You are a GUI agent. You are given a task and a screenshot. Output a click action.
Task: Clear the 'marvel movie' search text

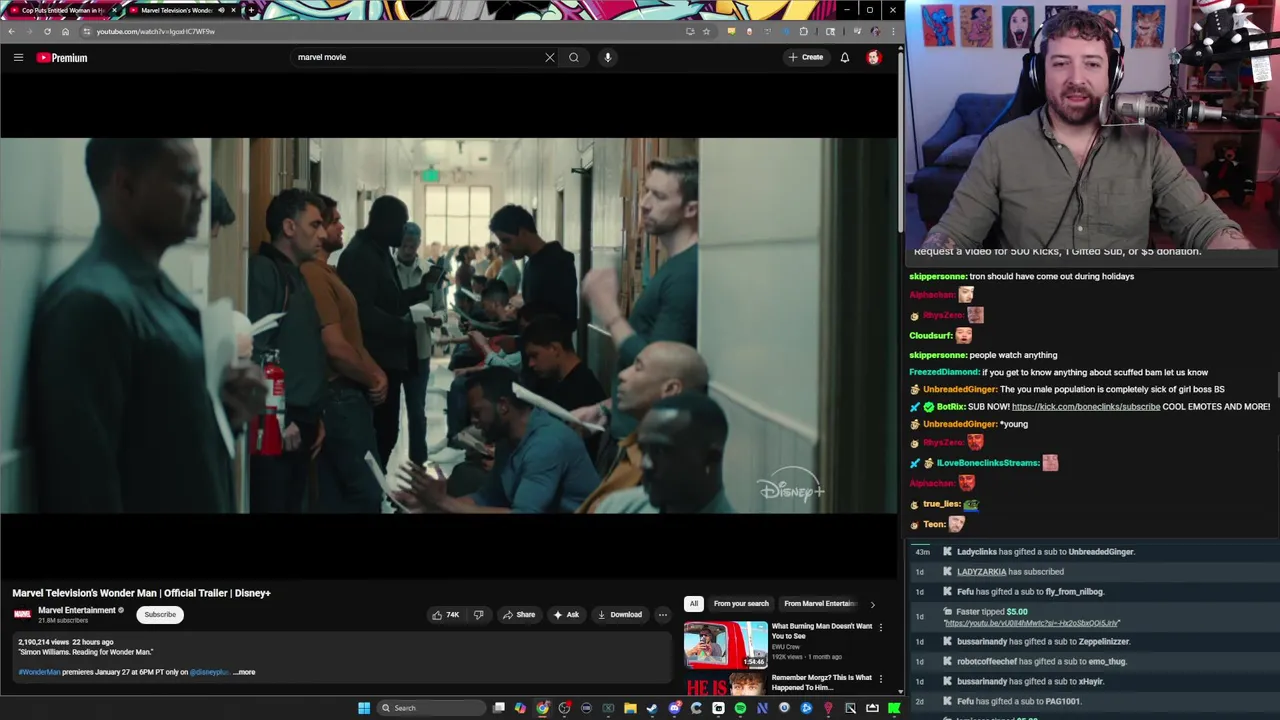pyautogui.click(x=549, y=57)
